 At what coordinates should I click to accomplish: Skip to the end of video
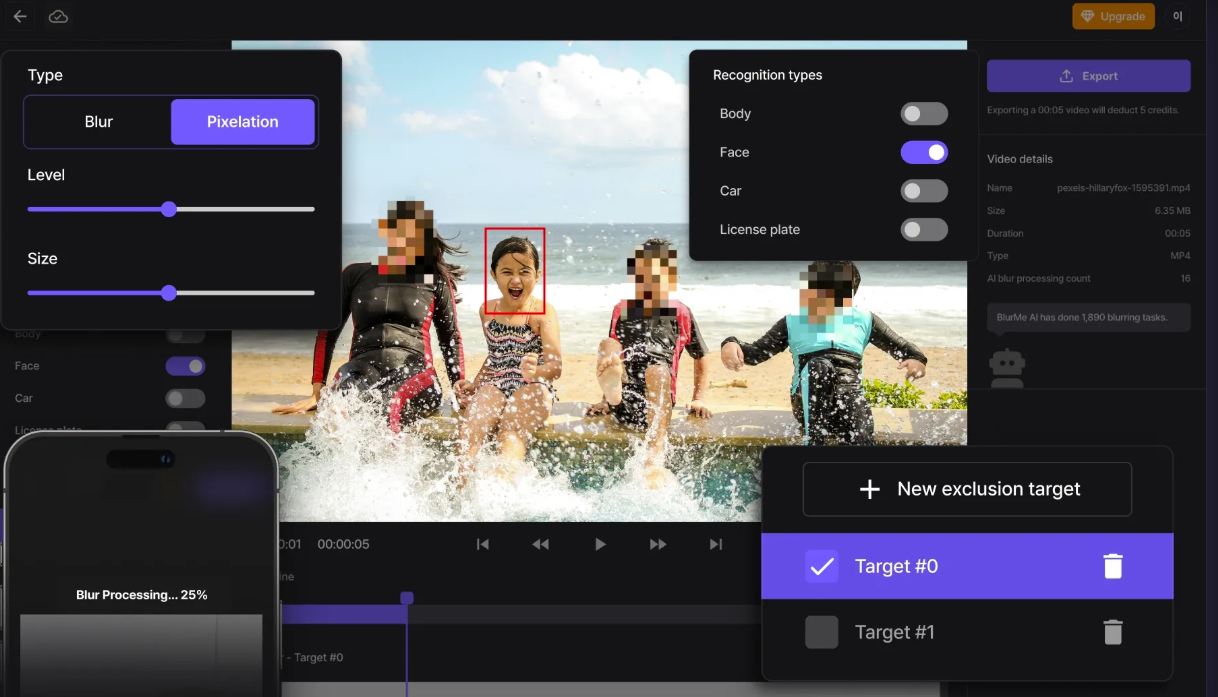coord(715,544)
